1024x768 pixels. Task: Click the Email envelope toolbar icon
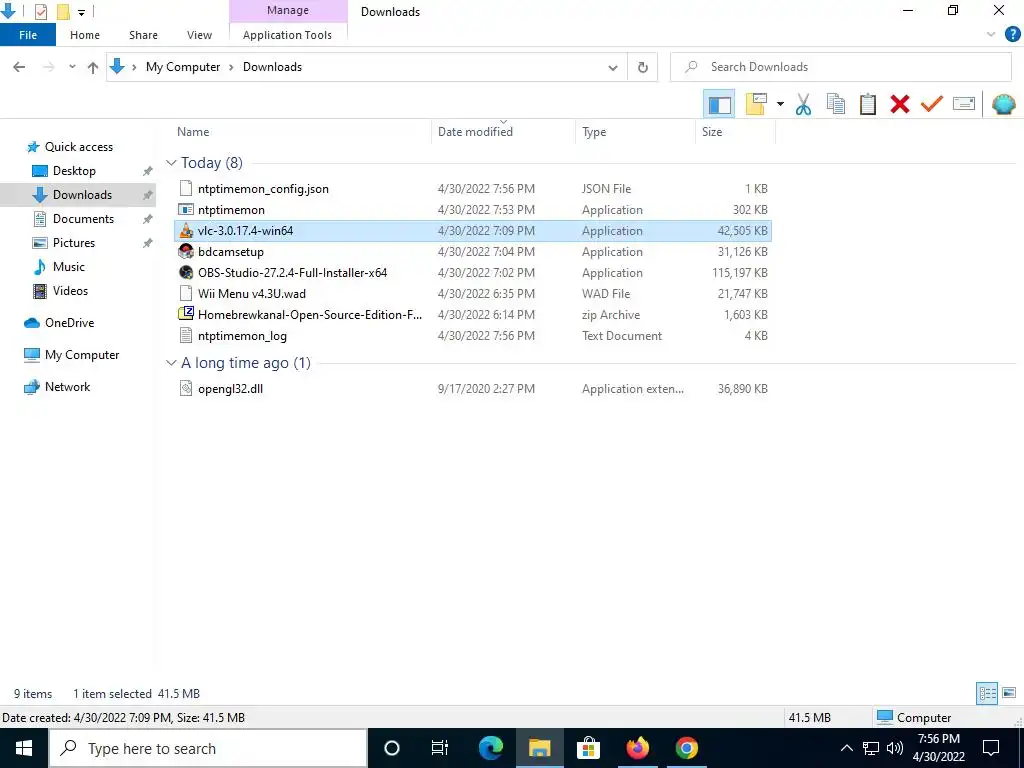point(964,104)
